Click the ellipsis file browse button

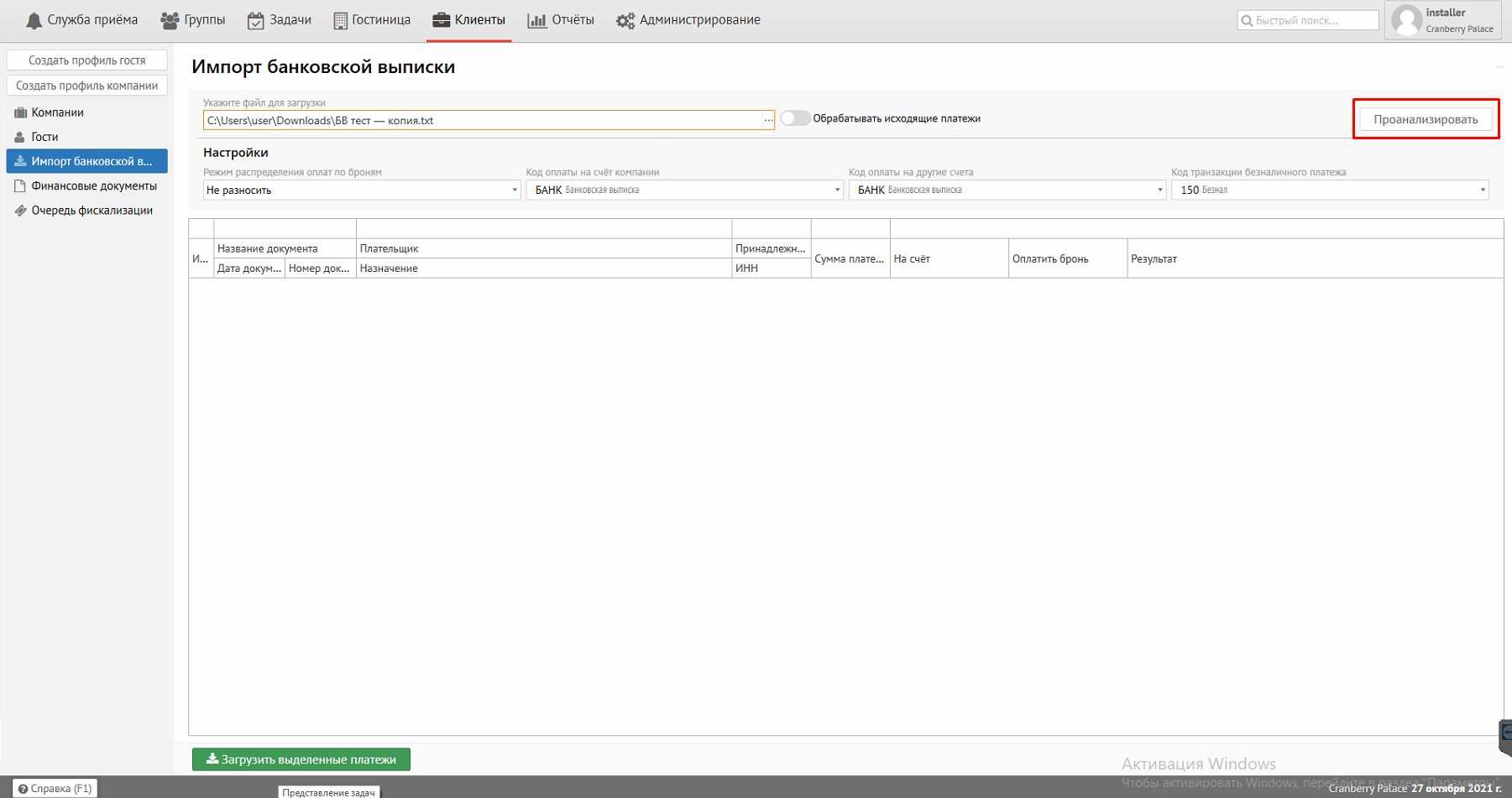click(768, 120)
